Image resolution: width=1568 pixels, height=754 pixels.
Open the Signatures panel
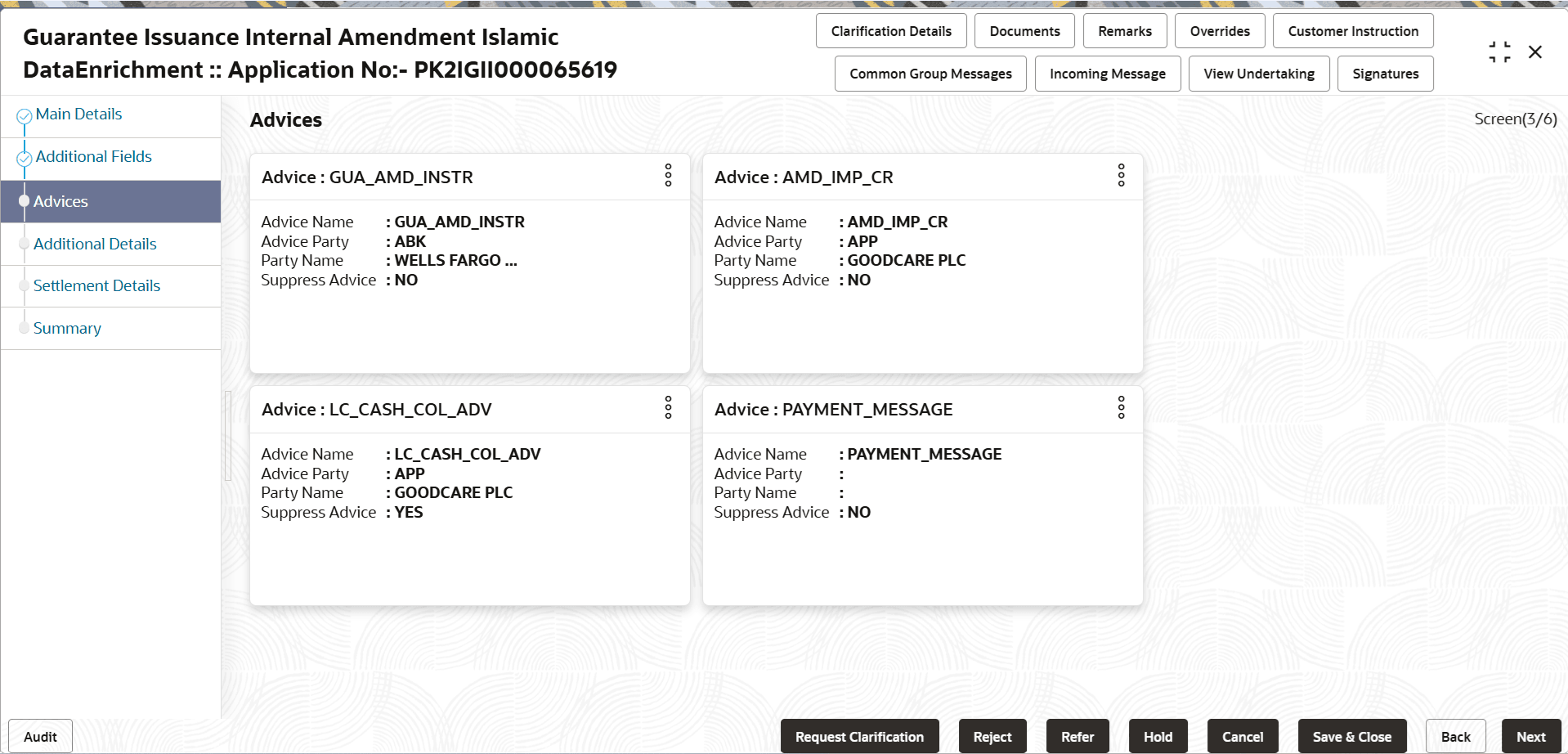pyautogui.click(x=1385, y=74)
